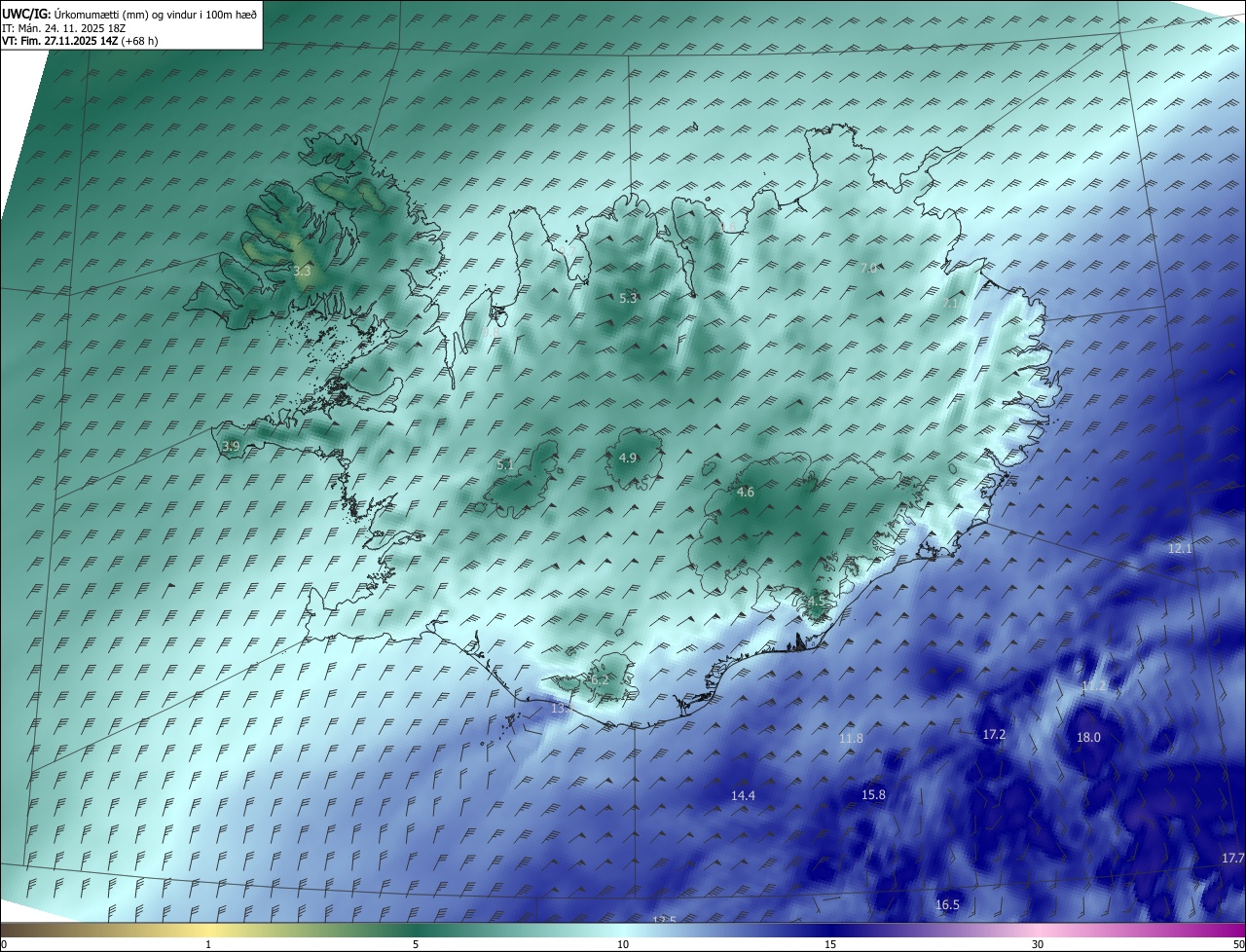This screenshot has width=1246, height=952.
Task: Click the 4.6 value on the large southeast glacier
Action: coord(746,493)
